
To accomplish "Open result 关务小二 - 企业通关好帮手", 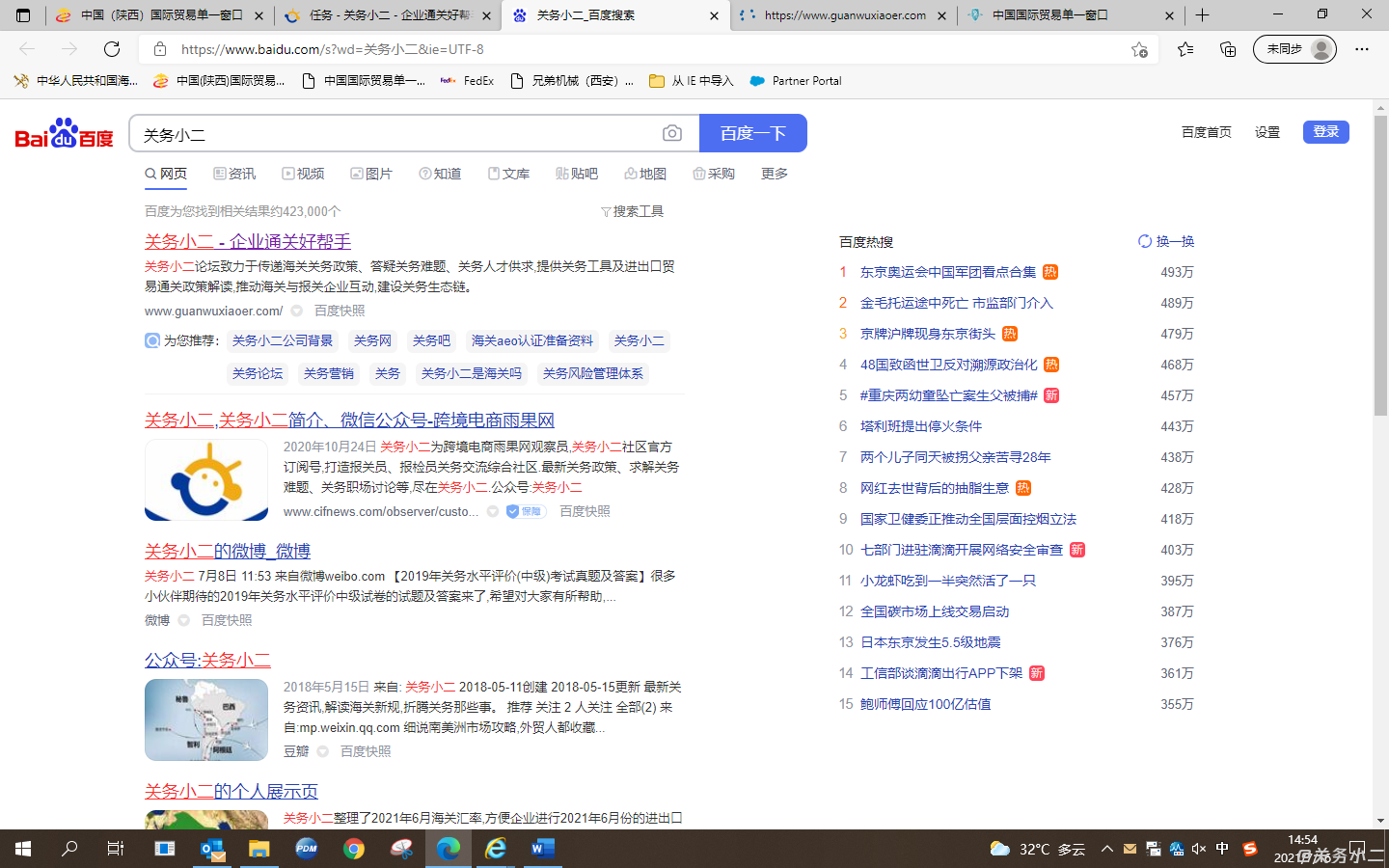I will coord(248,241).
